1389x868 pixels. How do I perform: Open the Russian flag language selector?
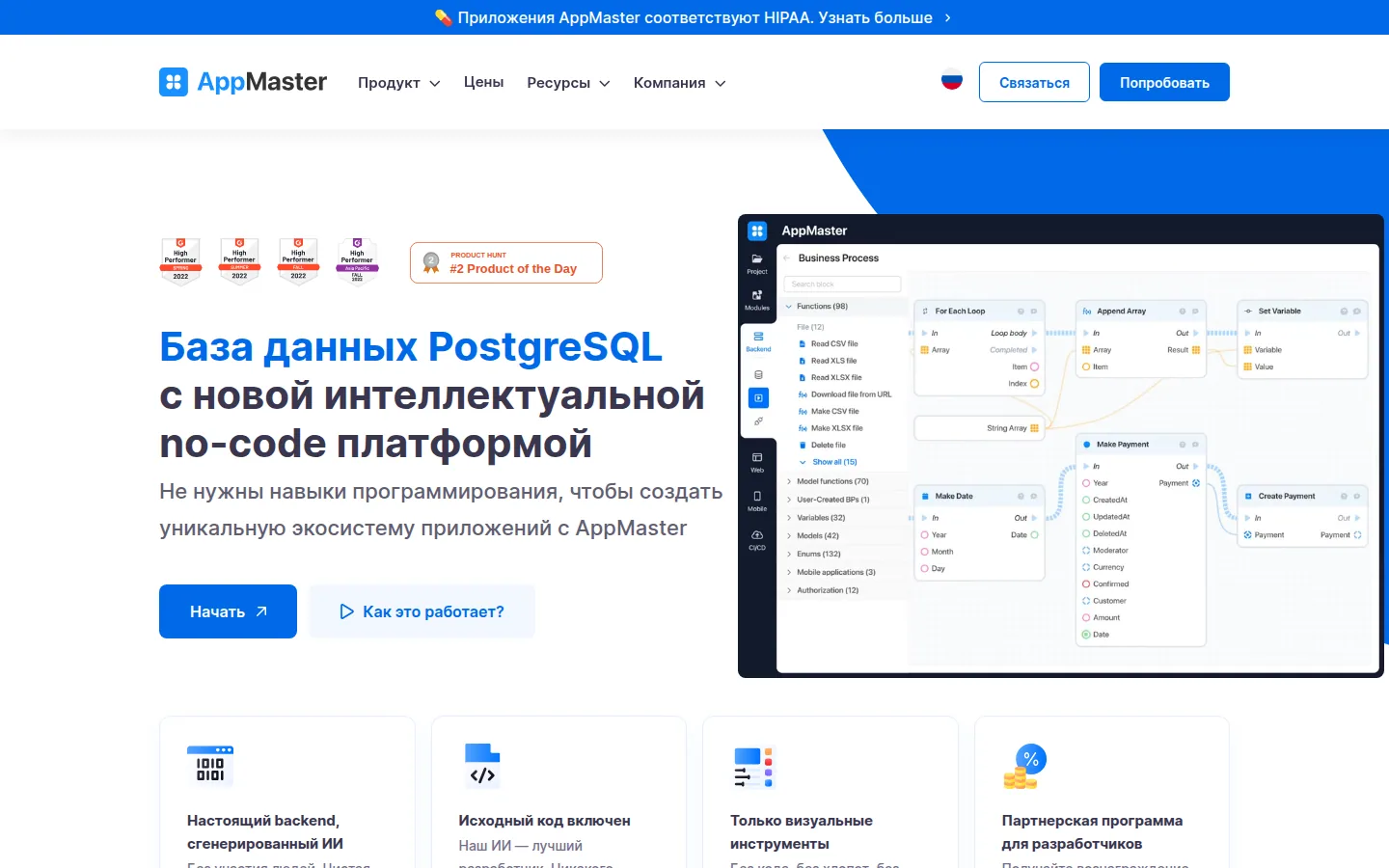(x=952, y=81)
